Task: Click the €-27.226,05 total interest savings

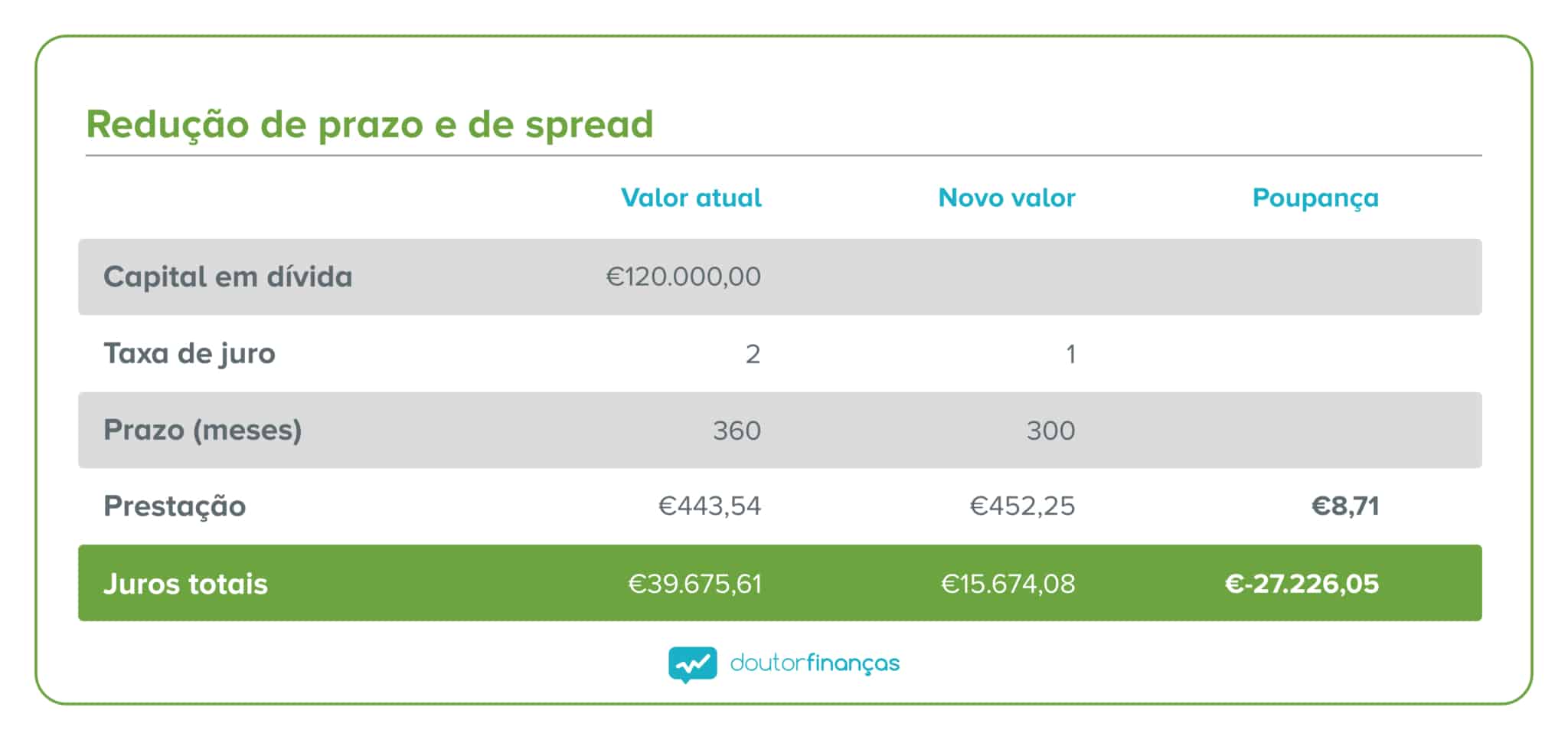Action: (x=1302, y=584)
